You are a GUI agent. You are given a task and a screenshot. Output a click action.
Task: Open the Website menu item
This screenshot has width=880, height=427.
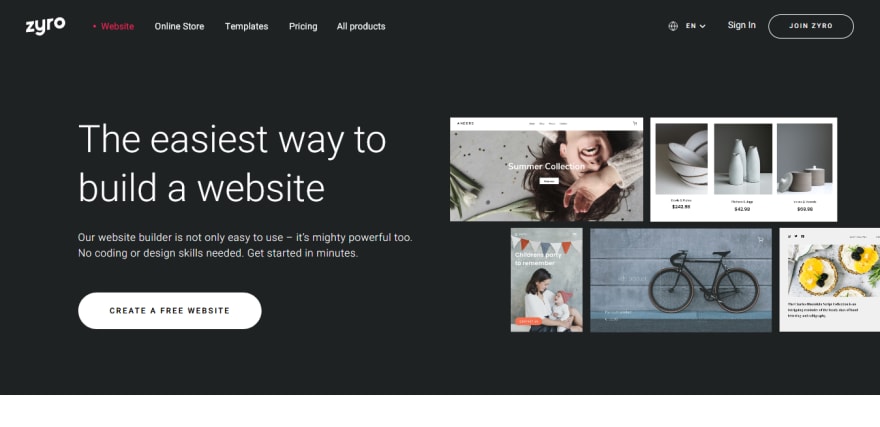[x=117, y=26]
